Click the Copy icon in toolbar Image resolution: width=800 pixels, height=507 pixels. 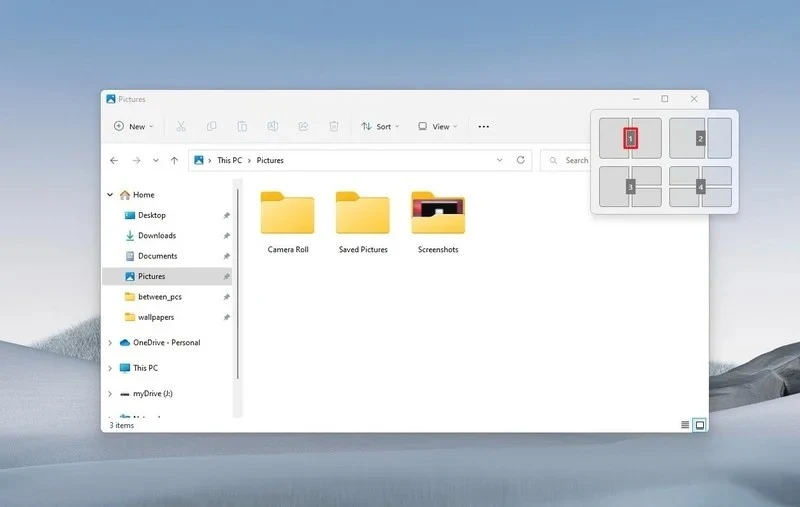(x=211, y=127)
